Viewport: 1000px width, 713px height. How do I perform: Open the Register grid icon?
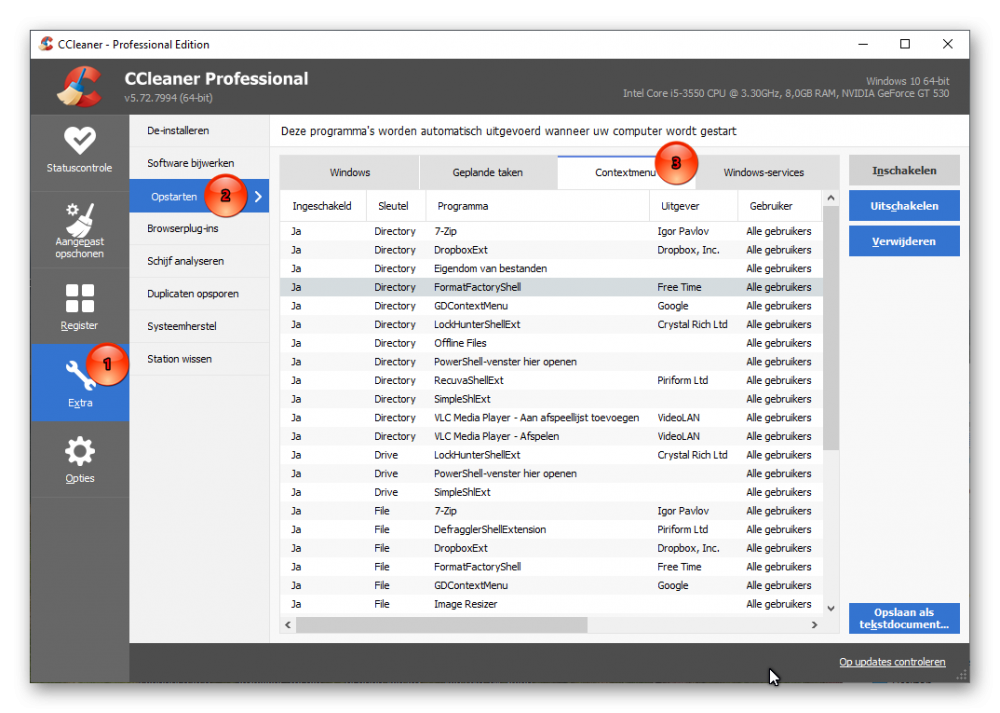[x=80, y=298]
